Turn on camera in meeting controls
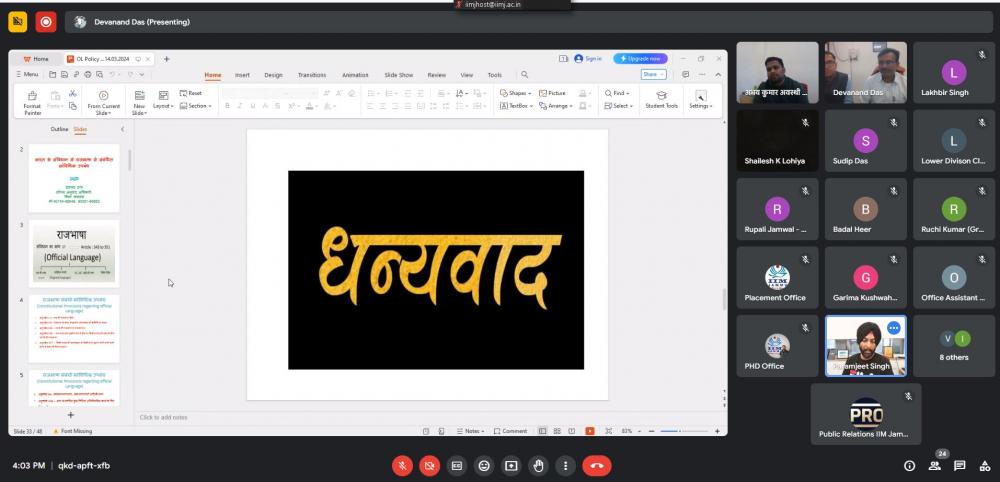 point(429,465)
